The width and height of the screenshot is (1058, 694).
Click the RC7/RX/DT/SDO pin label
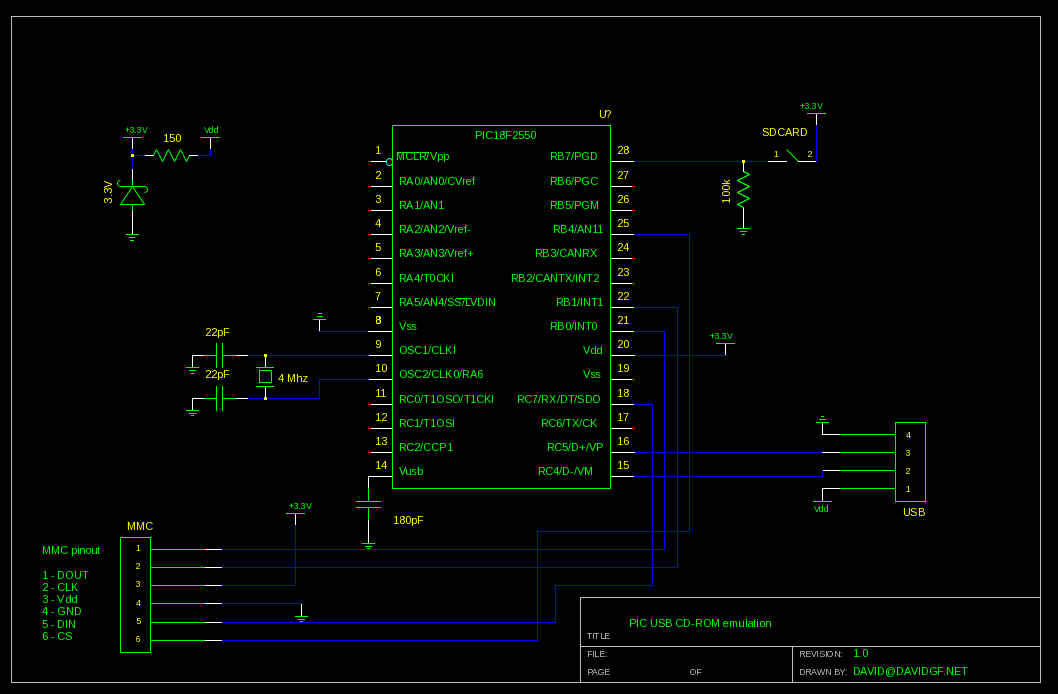[559, 399]
